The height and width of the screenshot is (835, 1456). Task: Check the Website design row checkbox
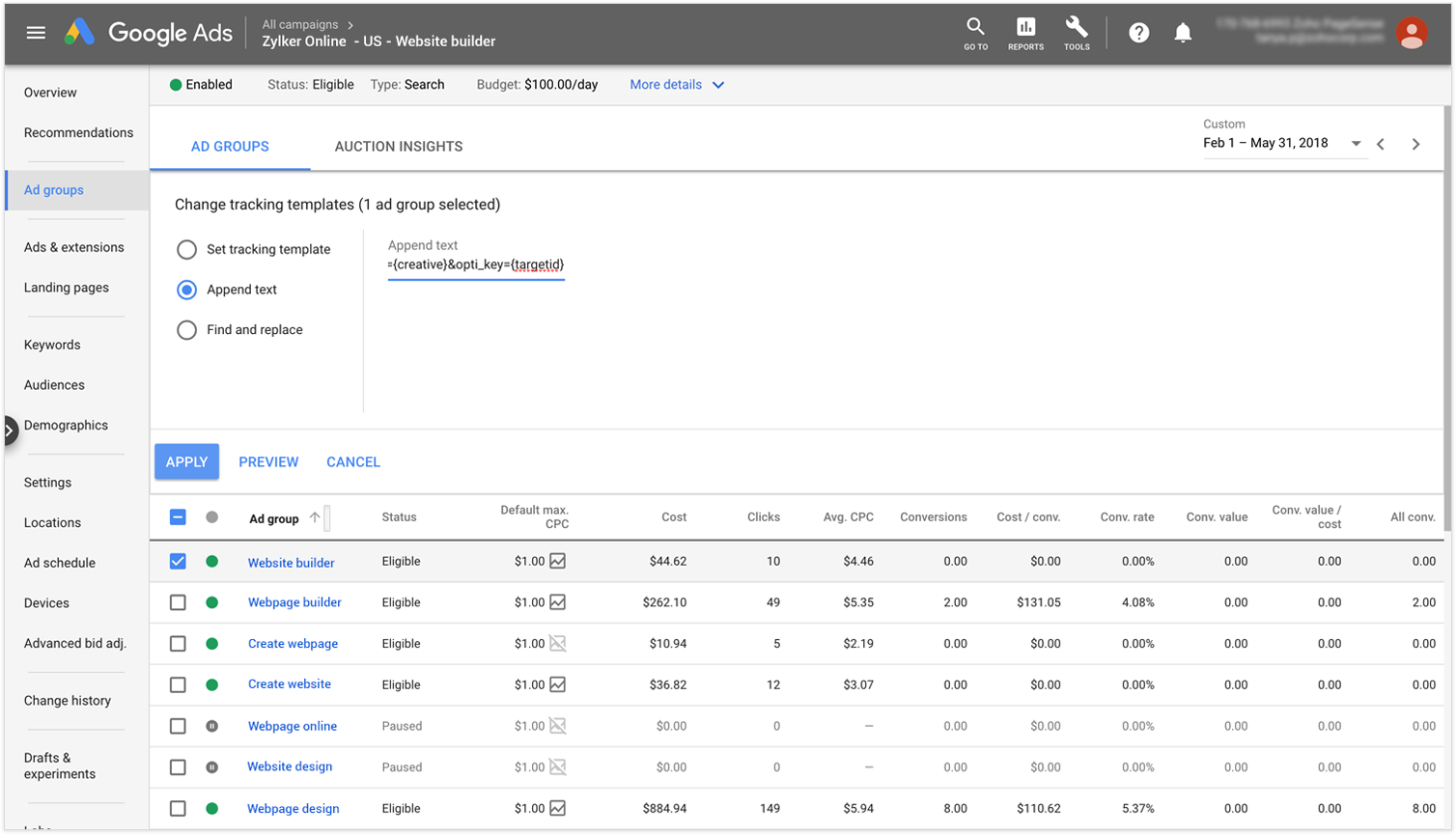(x=178, y=766)
